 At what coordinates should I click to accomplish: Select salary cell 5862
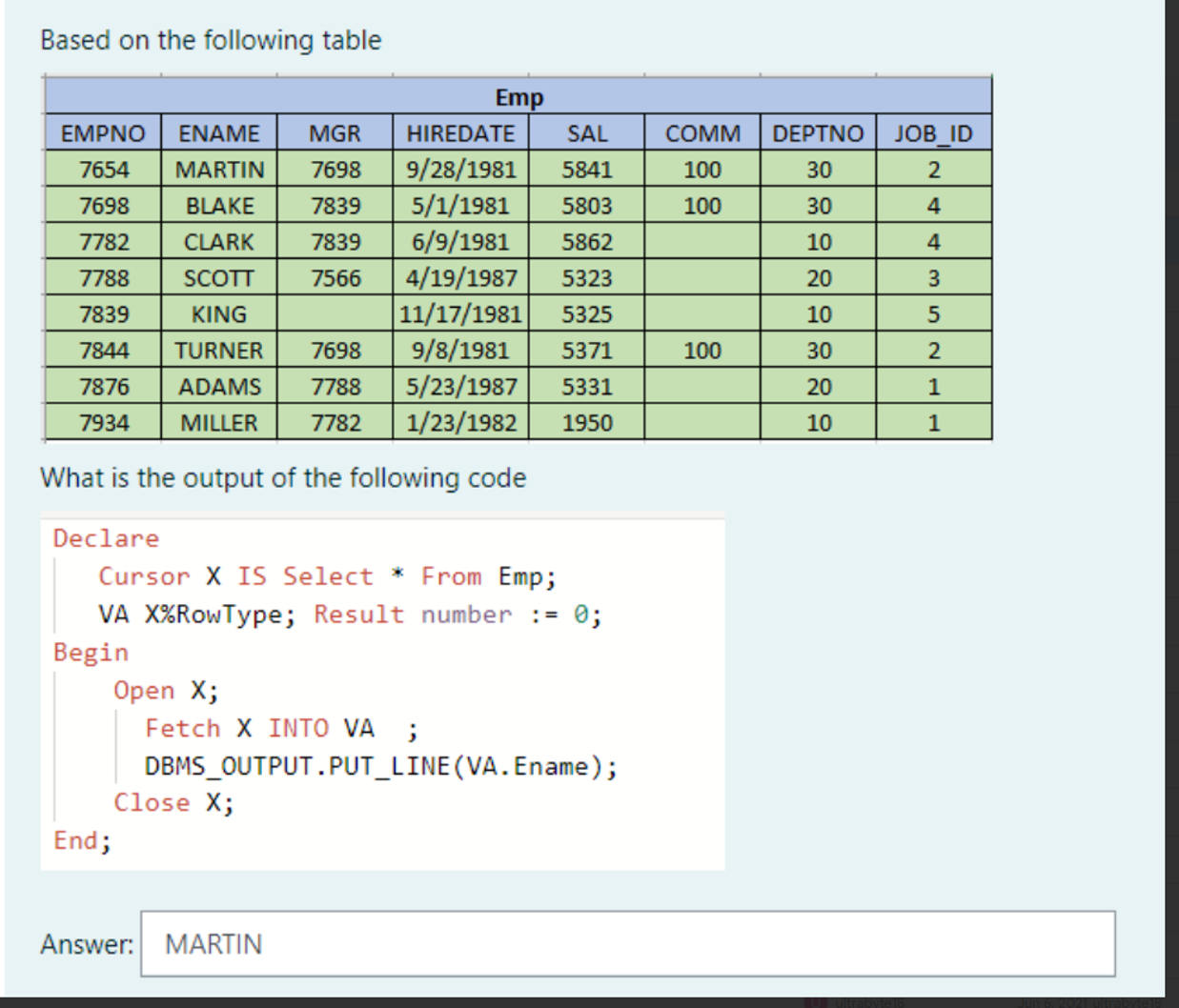587,242
